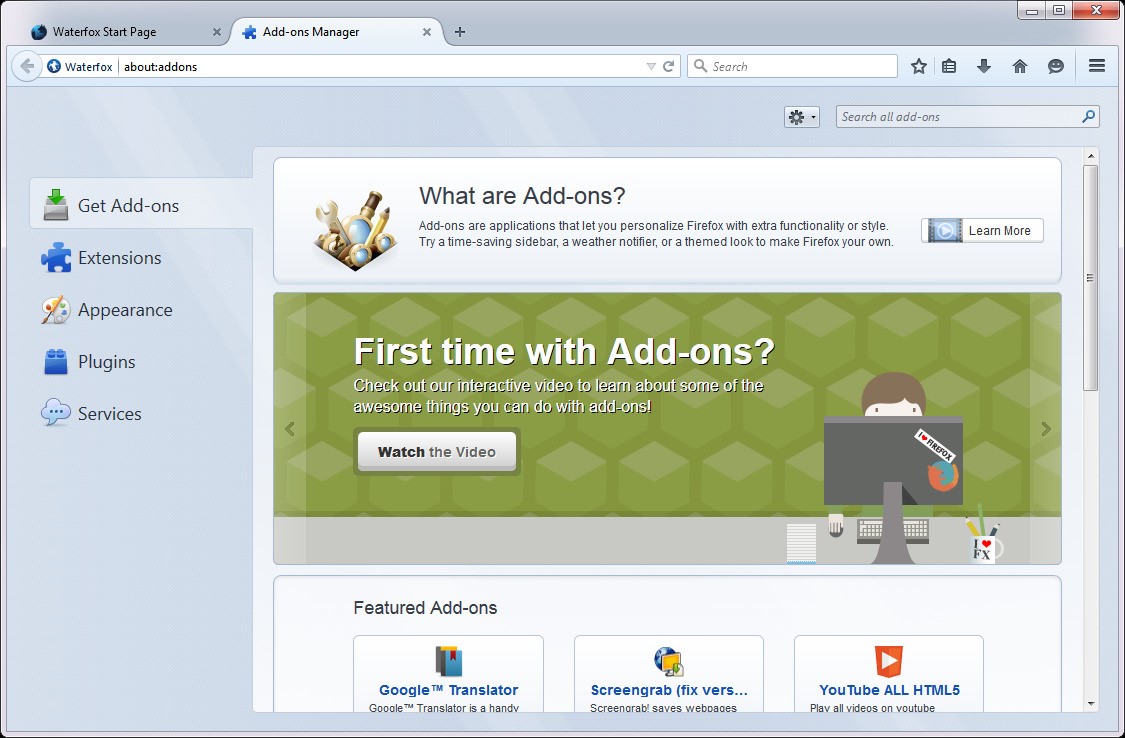Click Watch the Video
1125x738 pixels.
pos(436,451)
